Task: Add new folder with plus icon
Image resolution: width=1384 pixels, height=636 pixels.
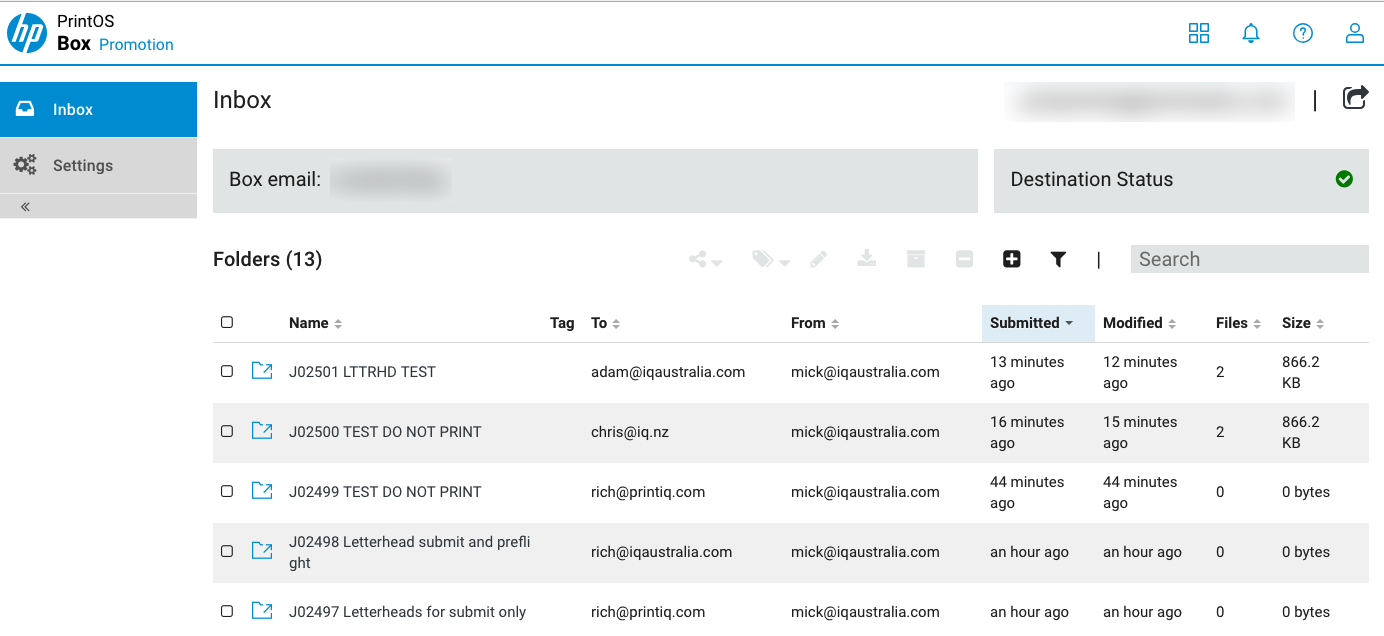Action: [1012, 259]
